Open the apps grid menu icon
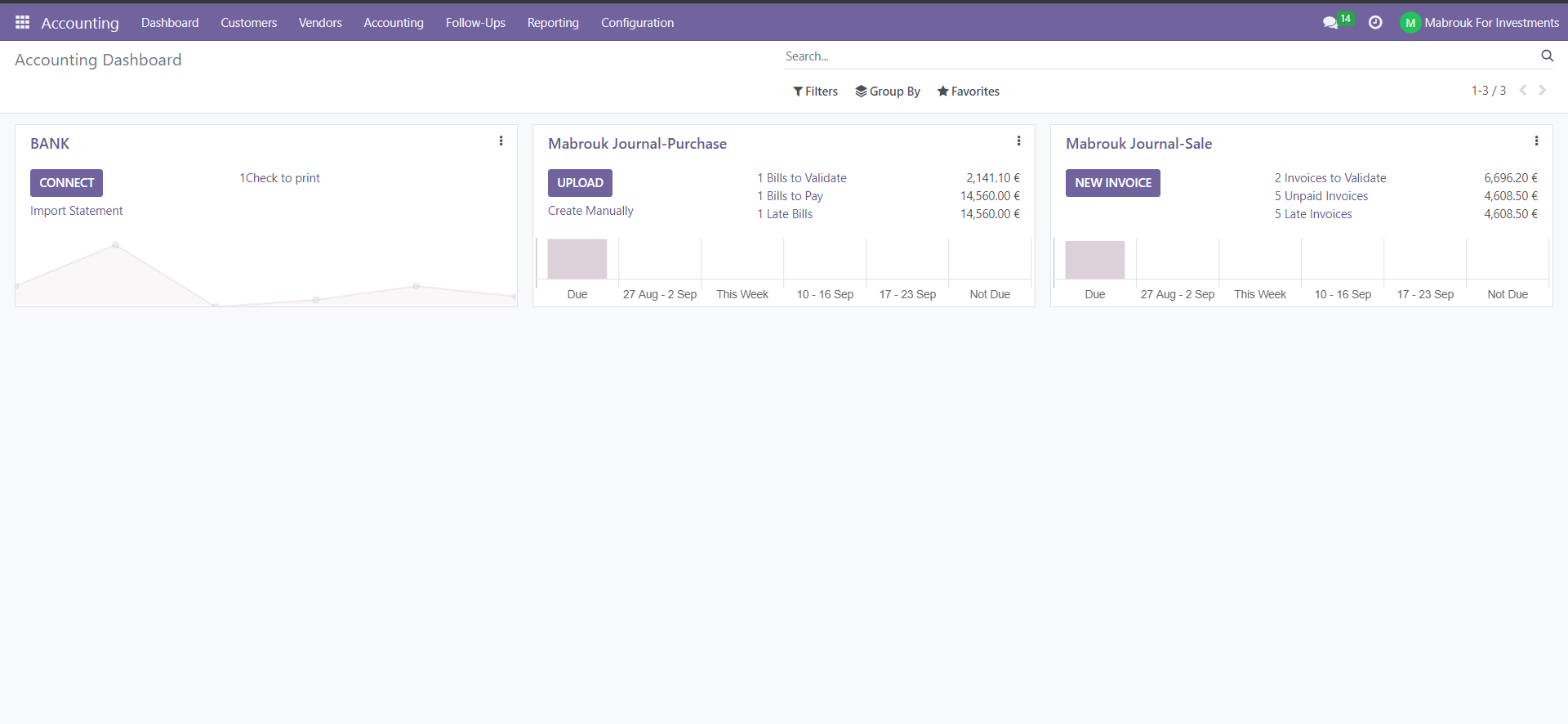 click(x=22, y=22)
